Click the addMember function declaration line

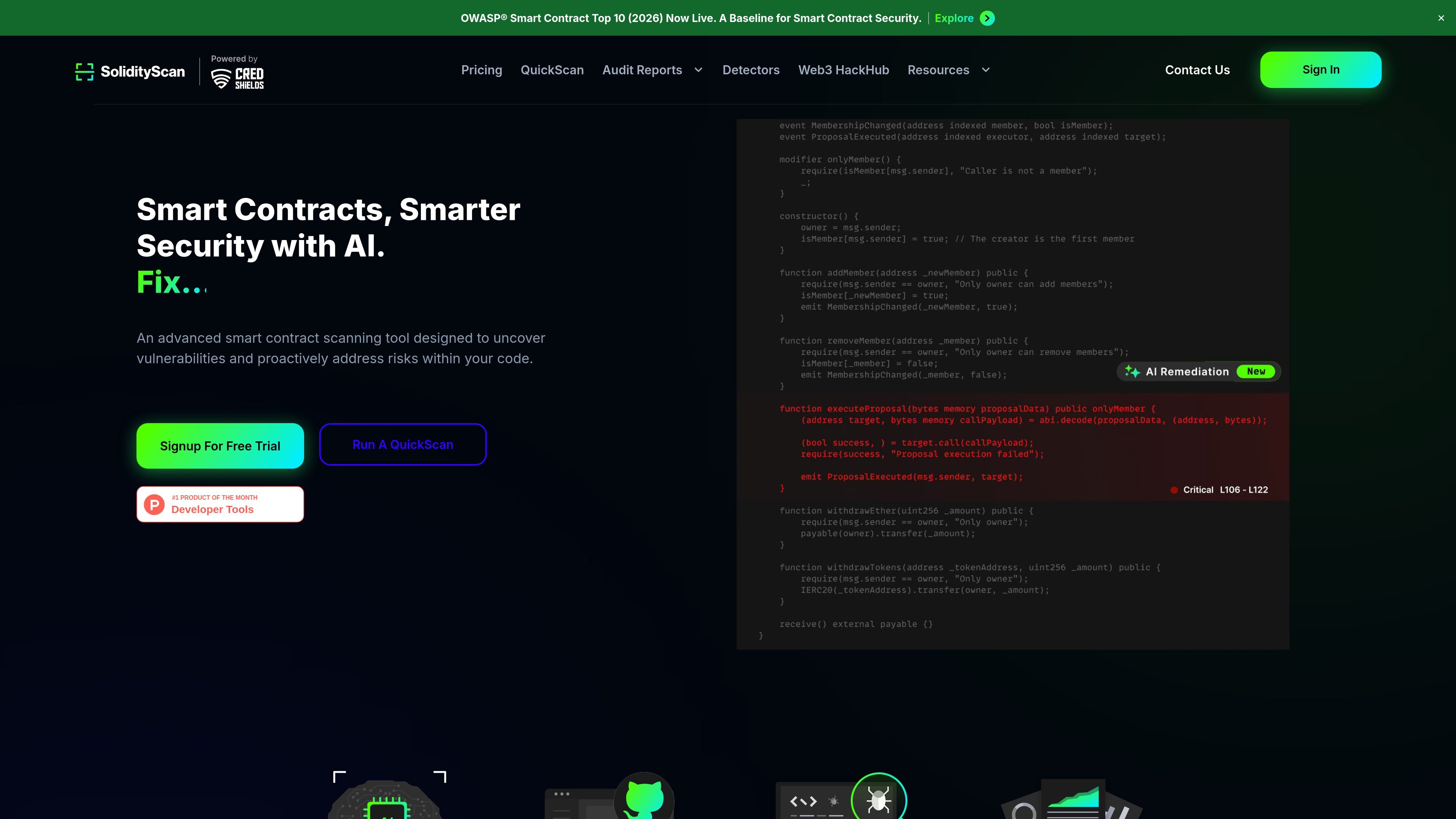[904, 273]
